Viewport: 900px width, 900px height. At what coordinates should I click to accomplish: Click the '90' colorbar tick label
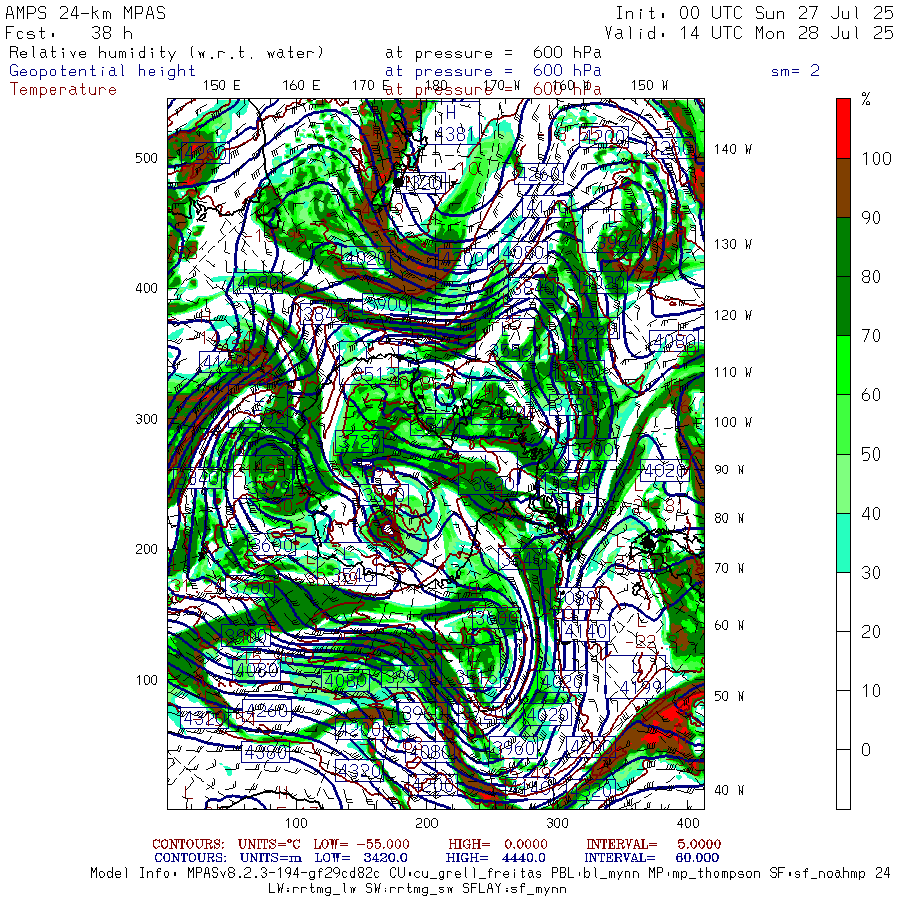tap(871, 218)
